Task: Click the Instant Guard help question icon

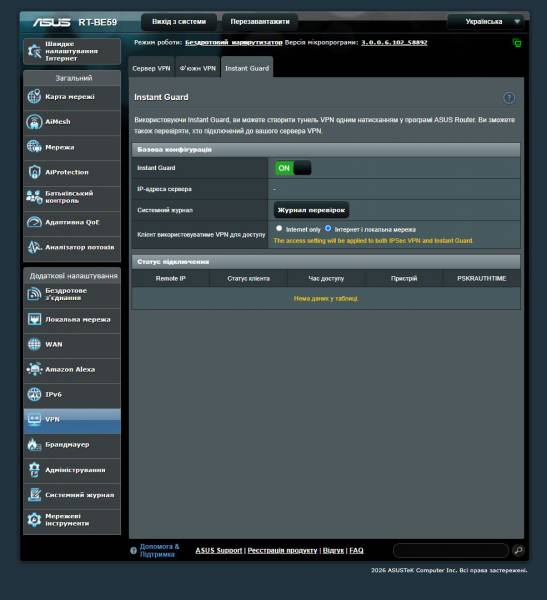Action: 509,98
